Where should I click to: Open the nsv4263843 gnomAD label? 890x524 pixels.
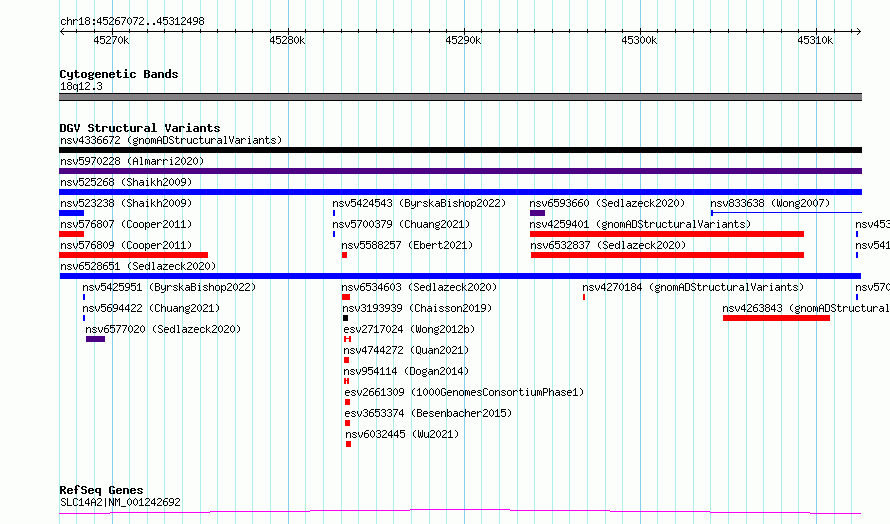[x=806, y=308]
